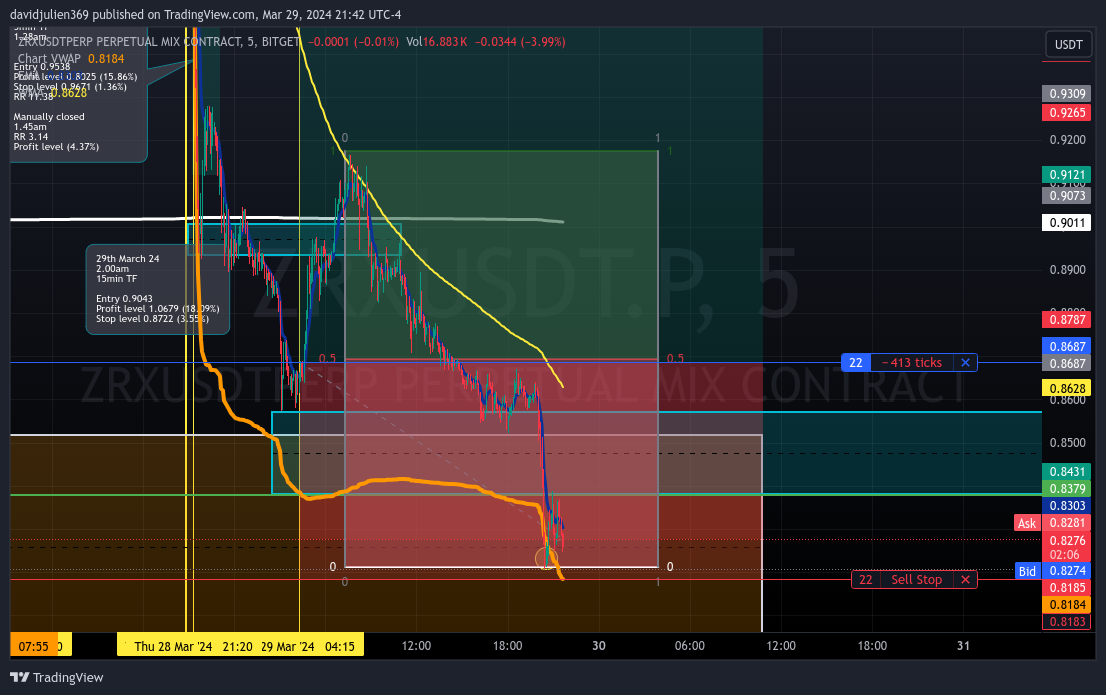Click the 0.9121 green price label
Viewport: 1106px width, 695px height.
point(1066,174)
